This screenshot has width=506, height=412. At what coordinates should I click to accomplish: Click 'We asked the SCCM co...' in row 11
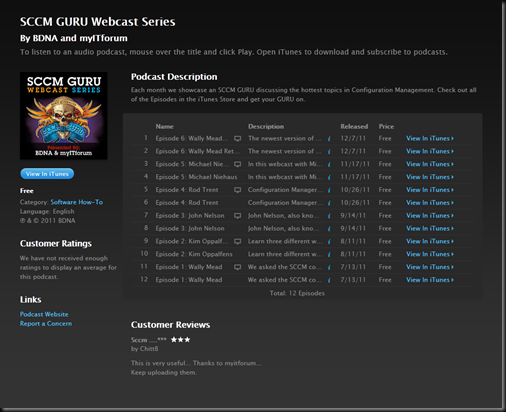coord(285,267)
